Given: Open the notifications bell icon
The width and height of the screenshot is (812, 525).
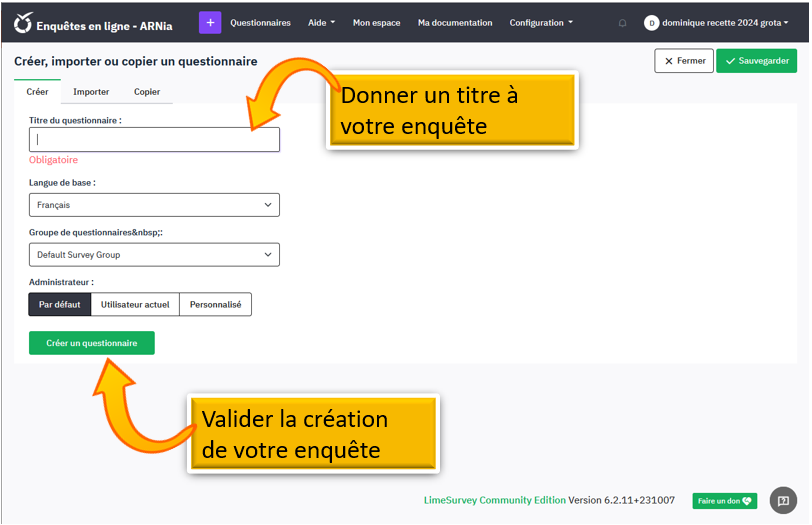Looking at the screenshot, I should [623, 23].
